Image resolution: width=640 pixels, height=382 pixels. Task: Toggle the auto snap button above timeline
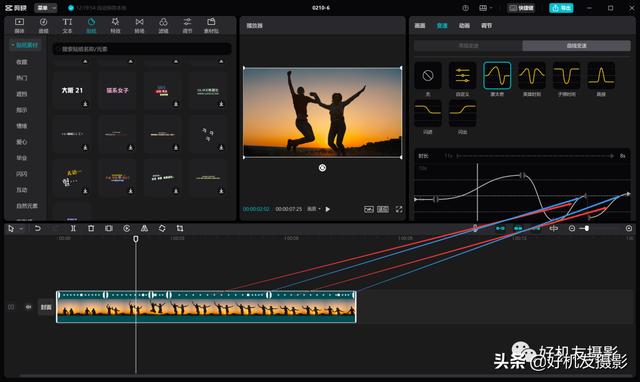click(x=518, y=229)
